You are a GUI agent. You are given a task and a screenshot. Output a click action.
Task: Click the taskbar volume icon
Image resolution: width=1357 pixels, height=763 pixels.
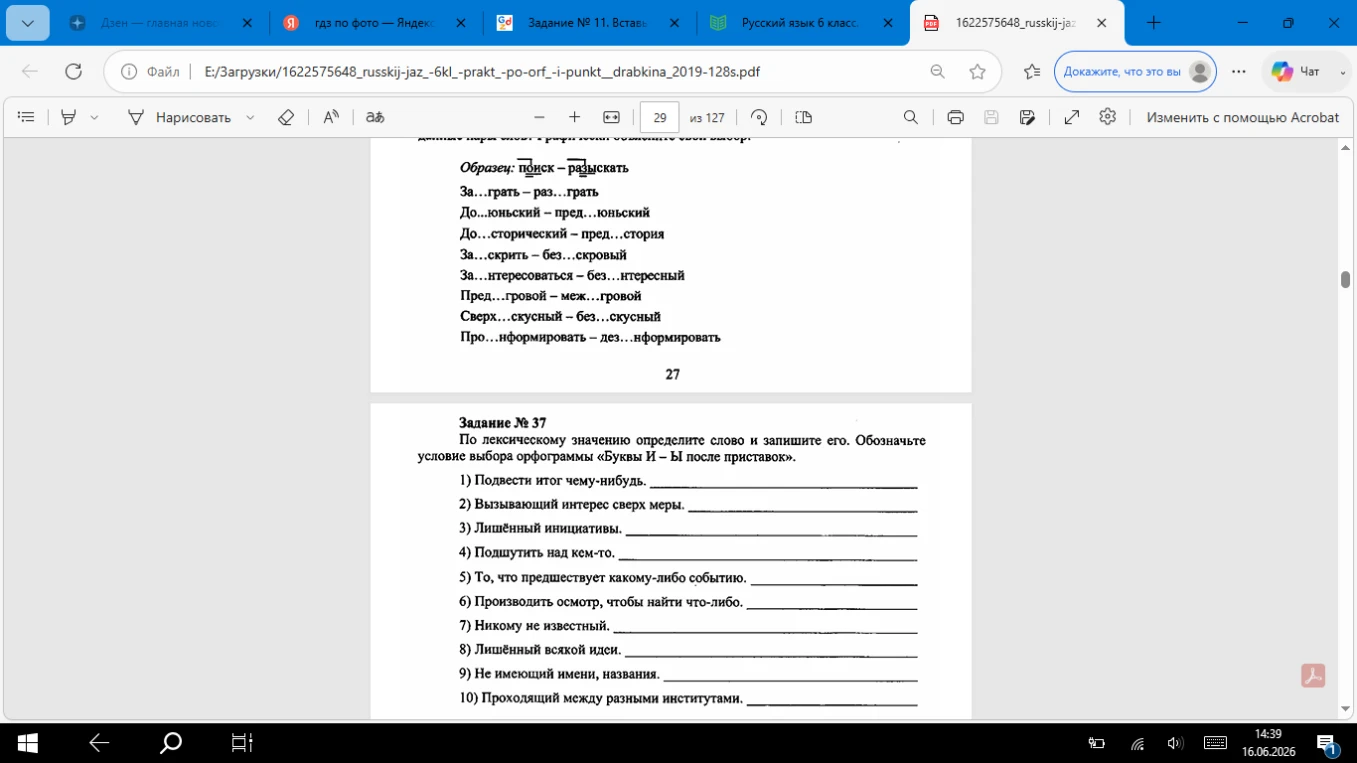click(x=1175, y=743)
